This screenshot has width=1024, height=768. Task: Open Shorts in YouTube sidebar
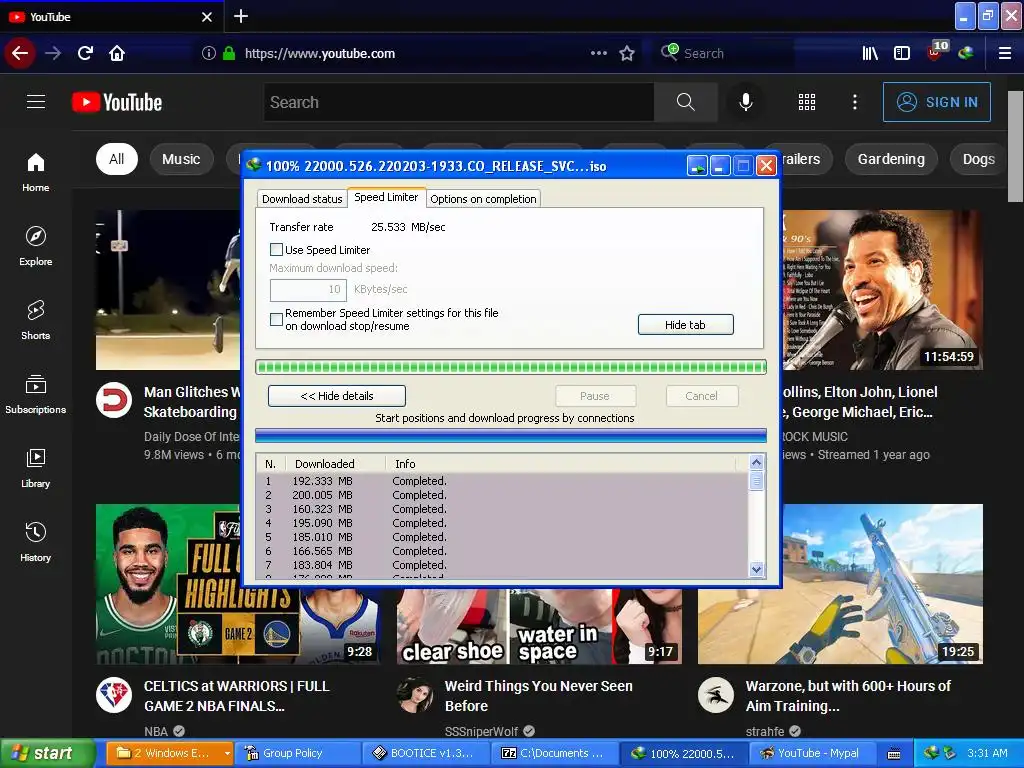[x=36, y=320]
